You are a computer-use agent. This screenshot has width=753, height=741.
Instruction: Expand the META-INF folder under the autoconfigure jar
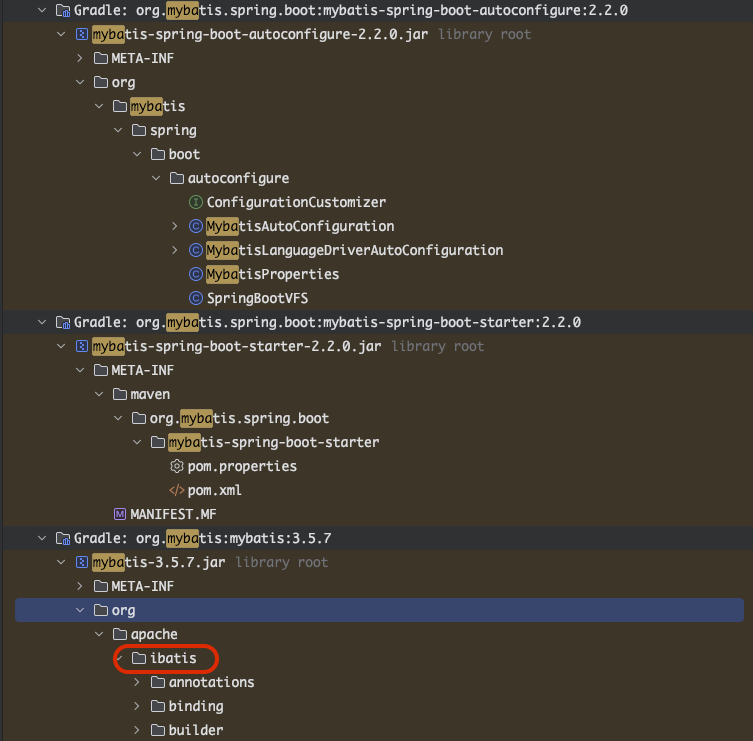(x=80, y=58)
